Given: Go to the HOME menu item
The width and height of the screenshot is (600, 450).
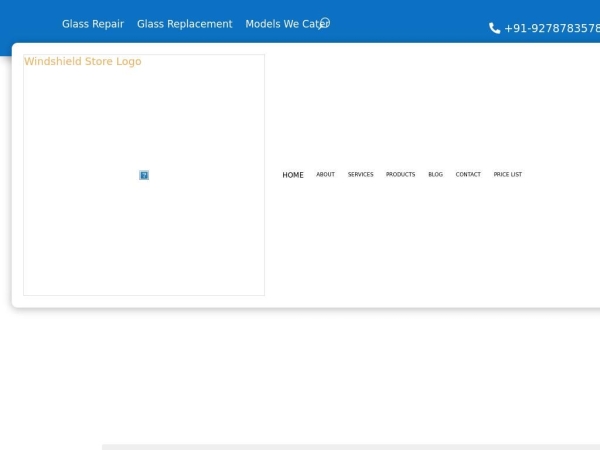Looking at the screenshot, I should coord(293,175).
